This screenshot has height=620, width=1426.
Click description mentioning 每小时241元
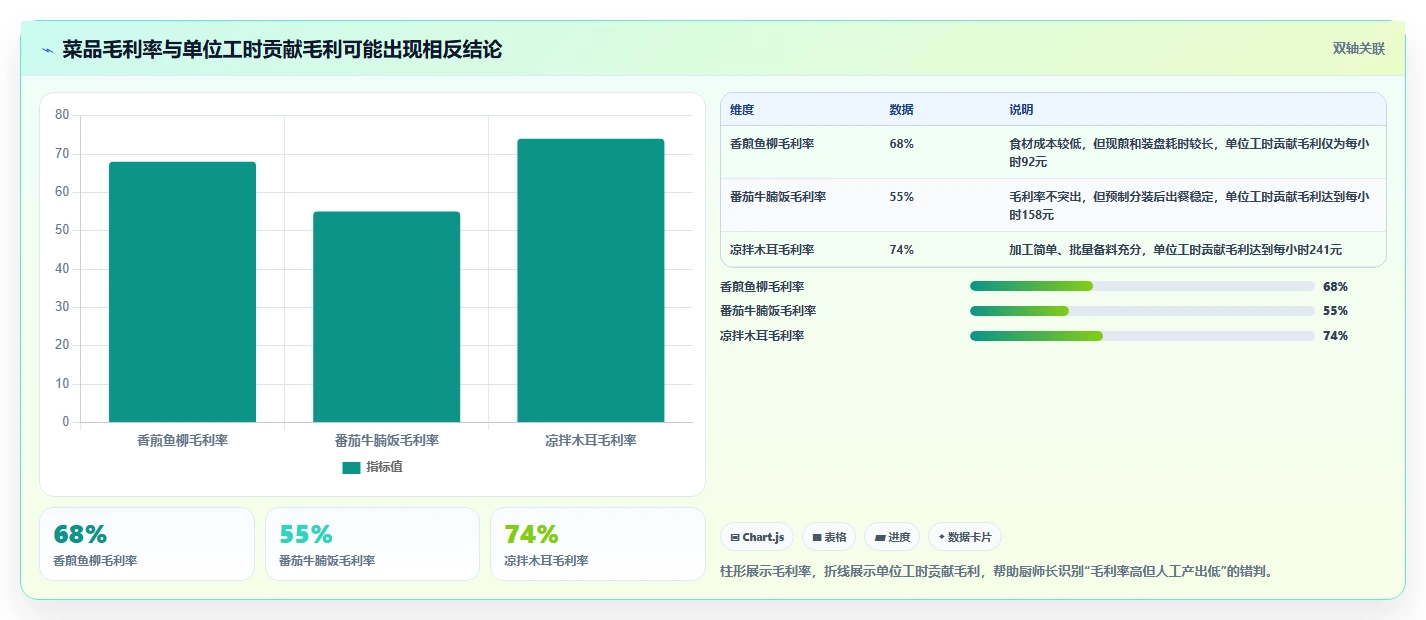click(x=1175, y=250)
